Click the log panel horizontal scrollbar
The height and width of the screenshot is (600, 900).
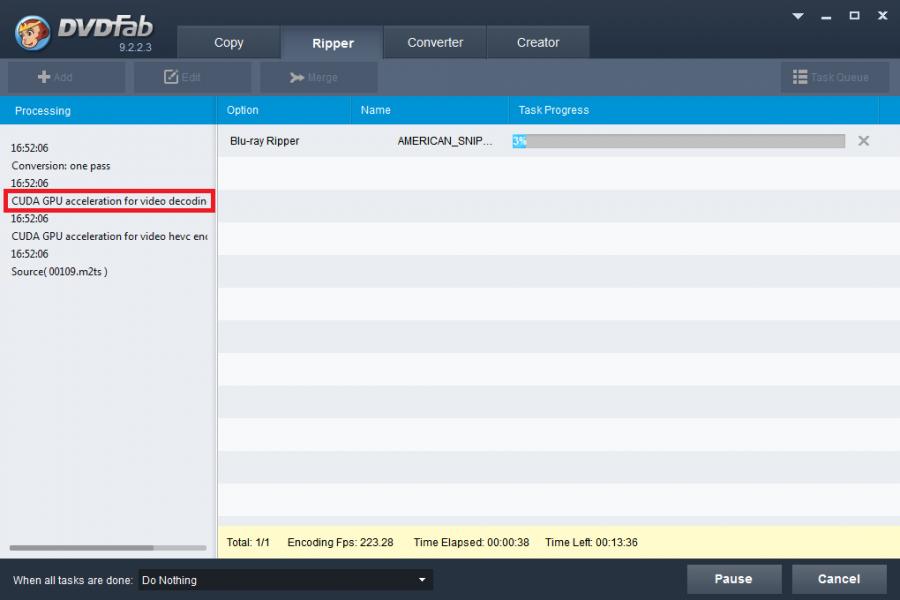[82, 548]
